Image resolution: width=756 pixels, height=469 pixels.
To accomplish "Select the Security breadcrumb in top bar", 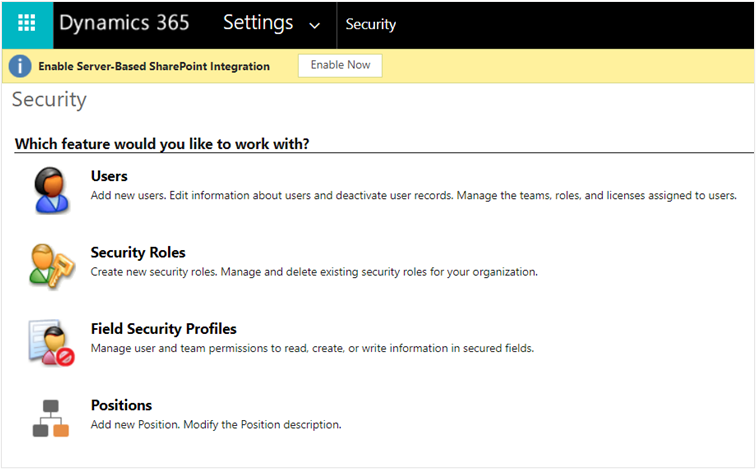I will [x=371, y=24].
